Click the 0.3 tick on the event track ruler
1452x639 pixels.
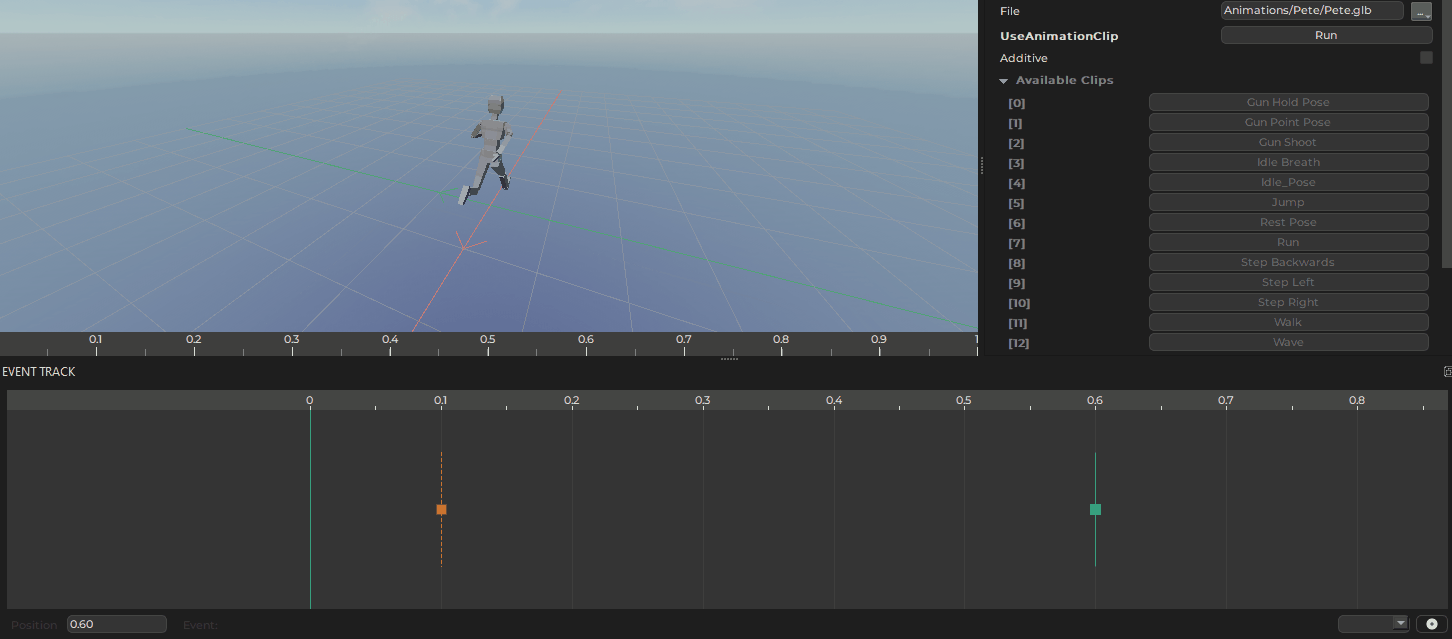coord(703,400)
